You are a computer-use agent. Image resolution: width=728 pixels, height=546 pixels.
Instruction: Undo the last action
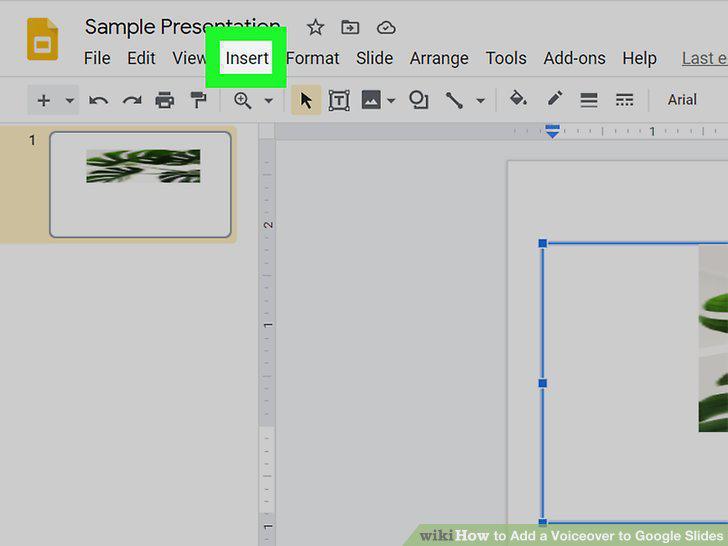click(x=98, y=100)
